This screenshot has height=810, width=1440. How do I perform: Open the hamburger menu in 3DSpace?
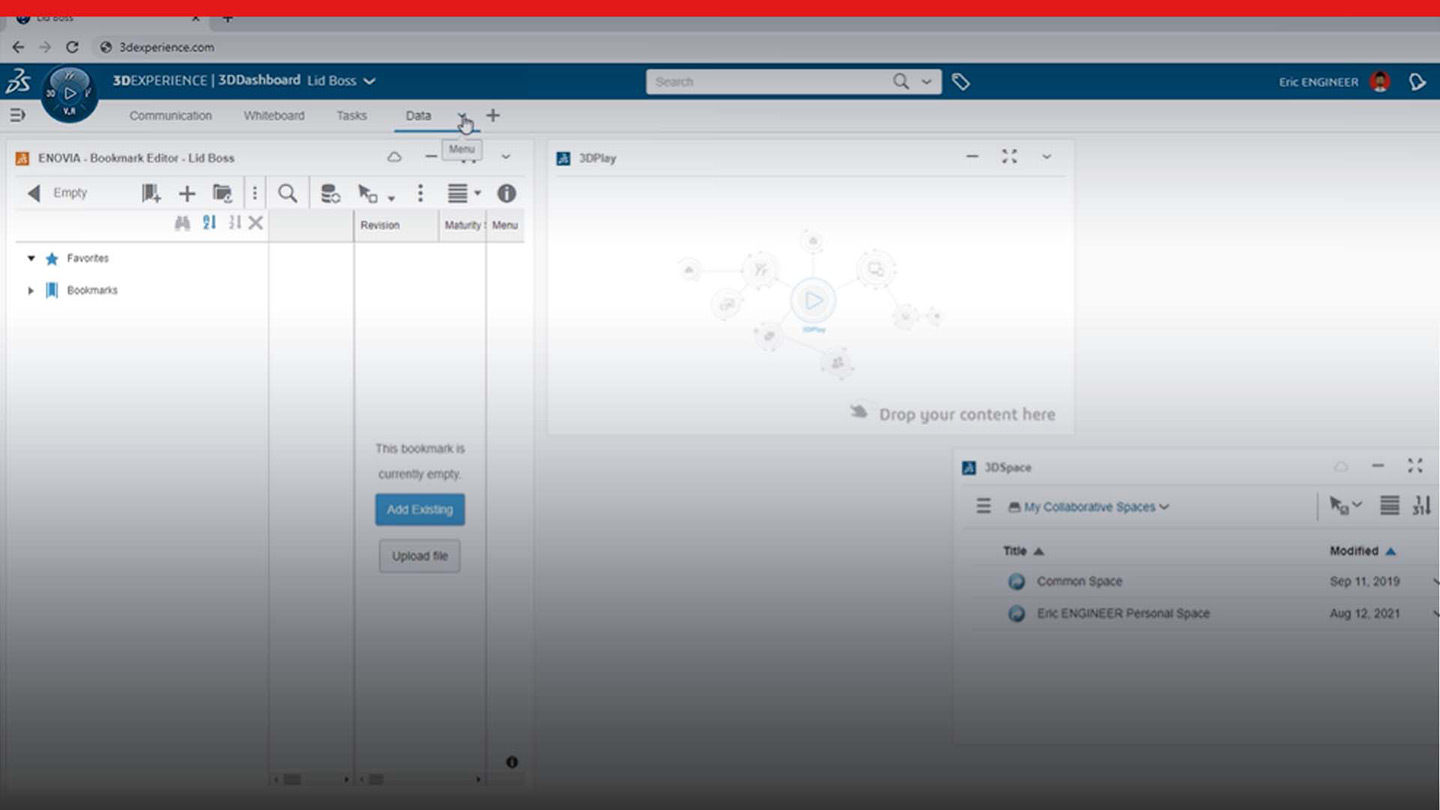pos(984,506)
